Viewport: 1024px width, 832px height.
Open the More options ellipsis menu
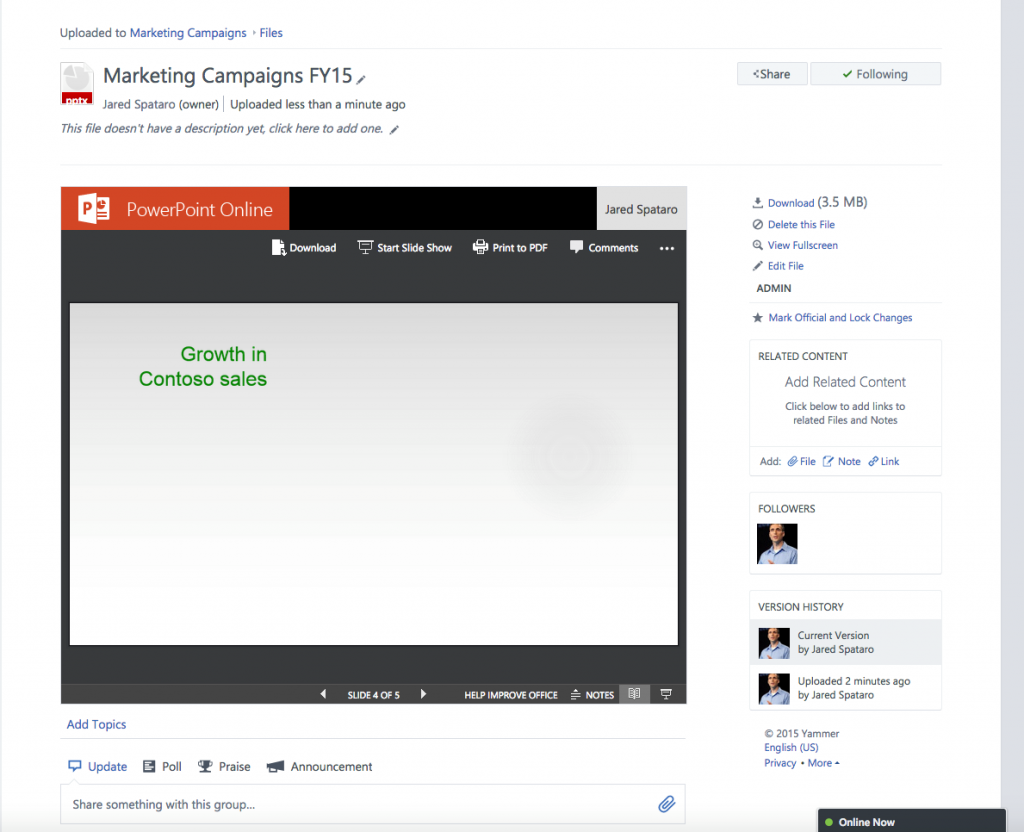pyautogui.click(x=666, y=247)
